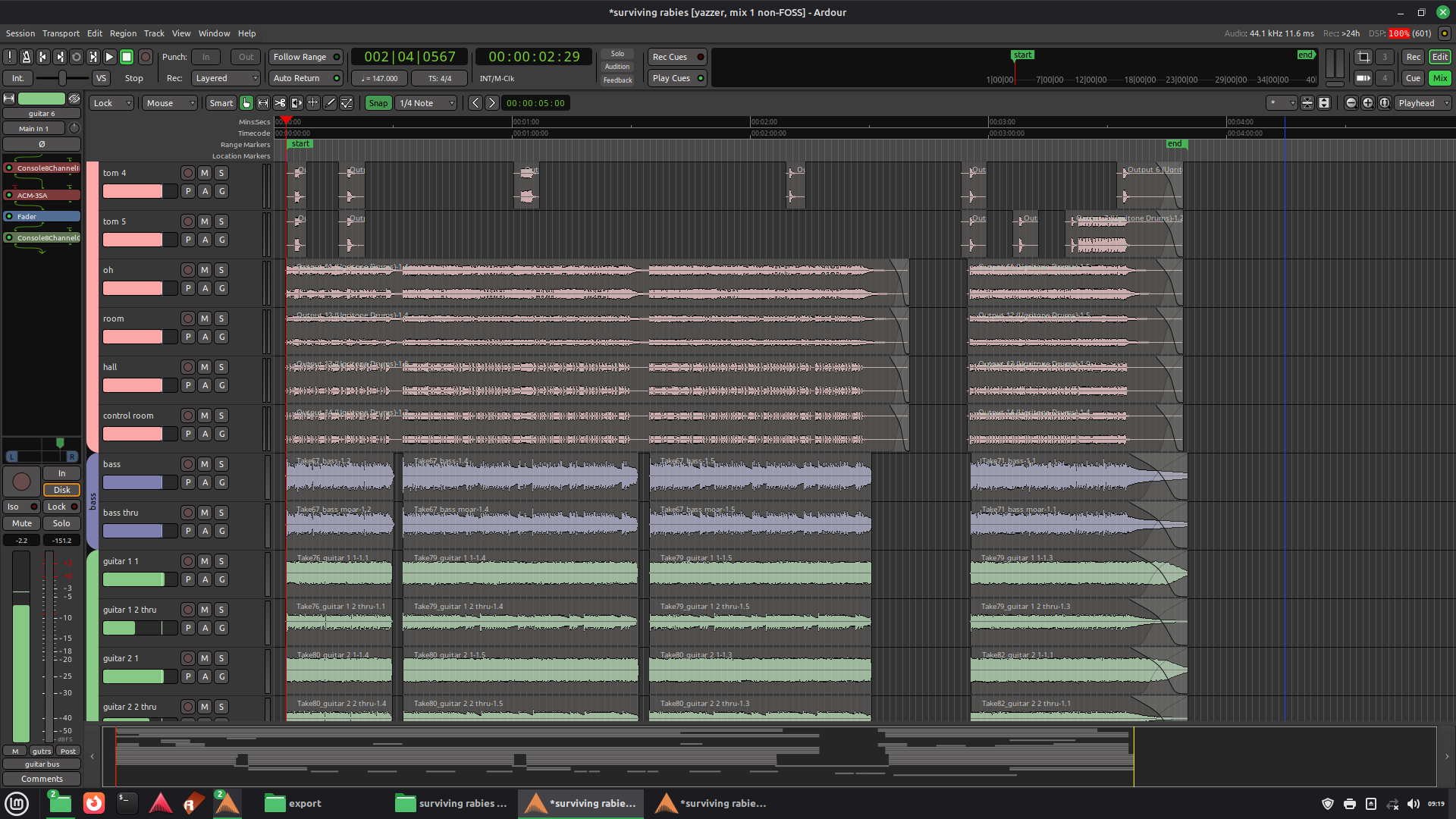The image size is (1456, 819).
Task: Select the Draw pencil tool
Action: (x=330, y=103)
